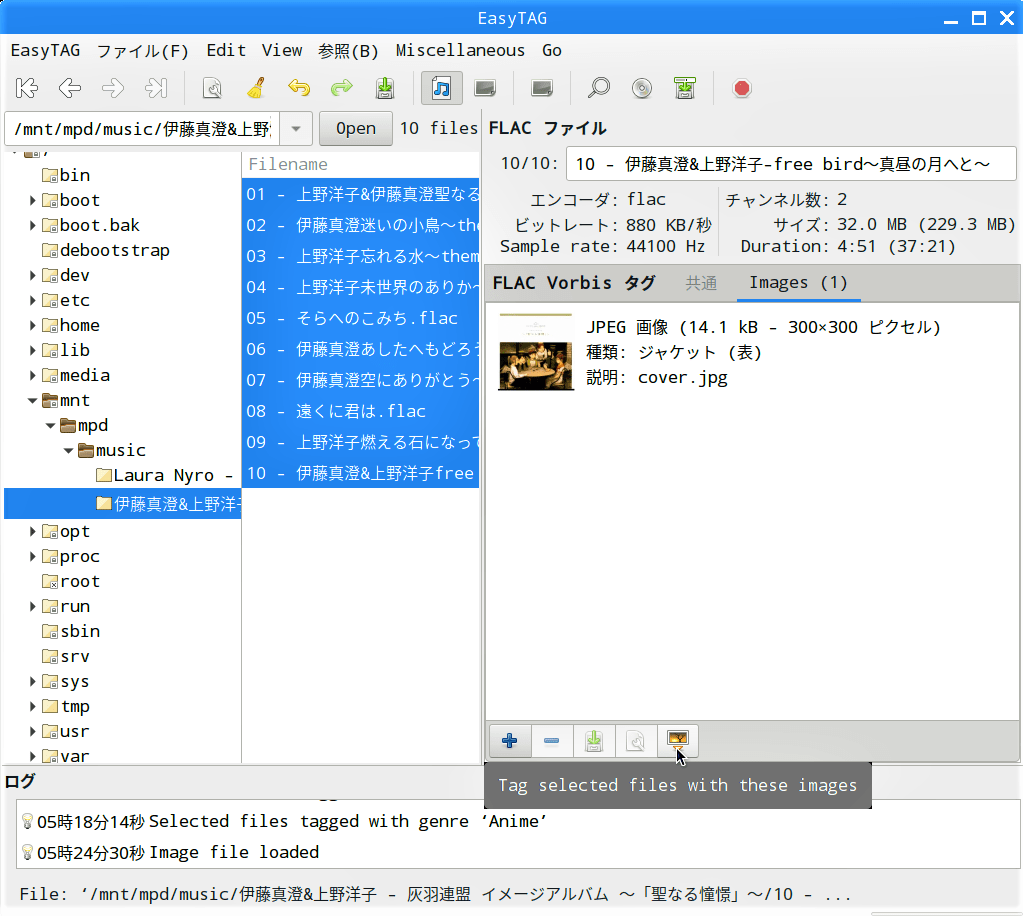
Task: Select the debootstrap folder
Action: [106, 251]
